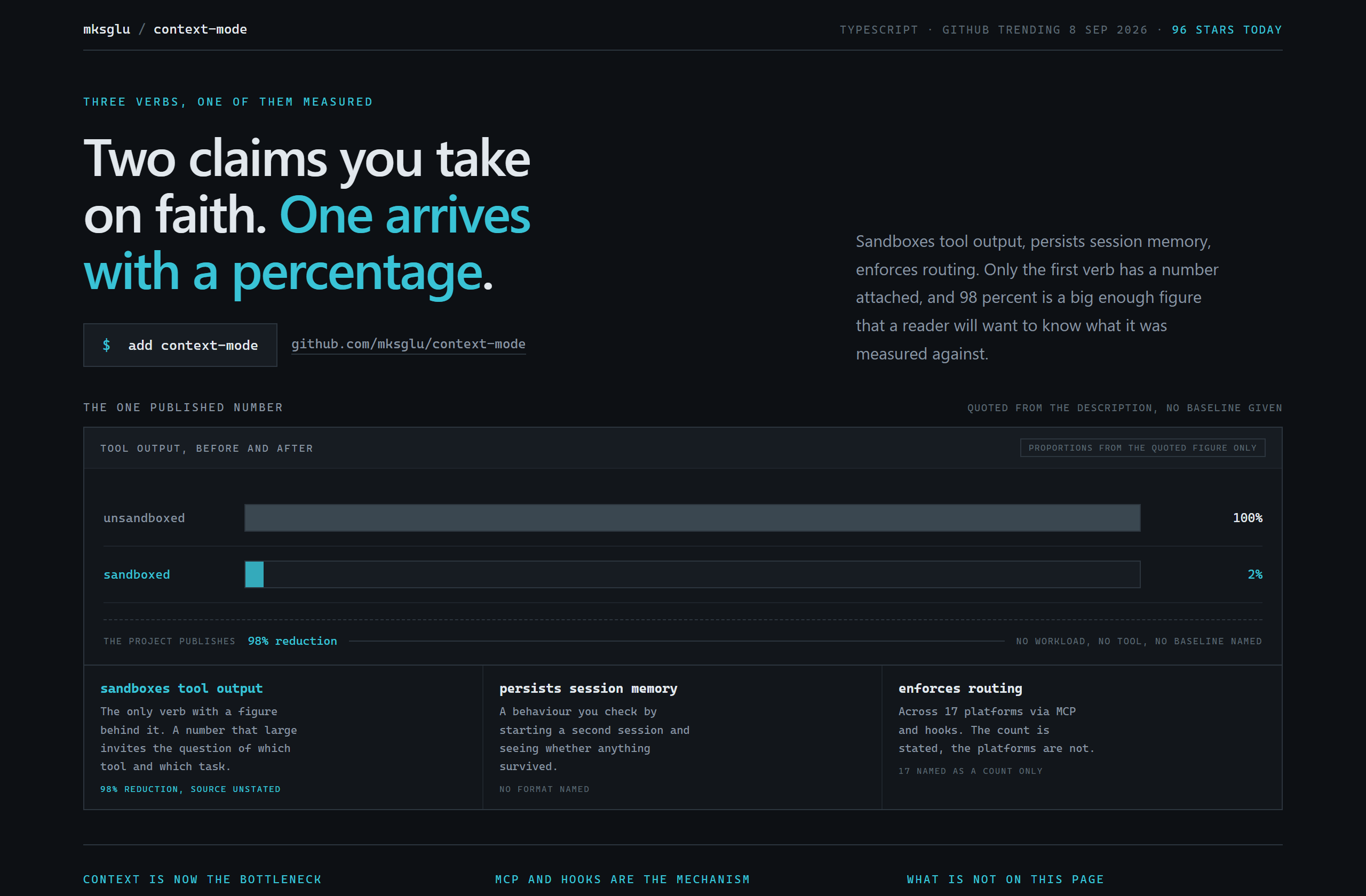This screenshot has width=1366, height=896.
Task: Click 'THE ONE PUBLISHED NUMBER' section label
Action: tap(183, 407)
